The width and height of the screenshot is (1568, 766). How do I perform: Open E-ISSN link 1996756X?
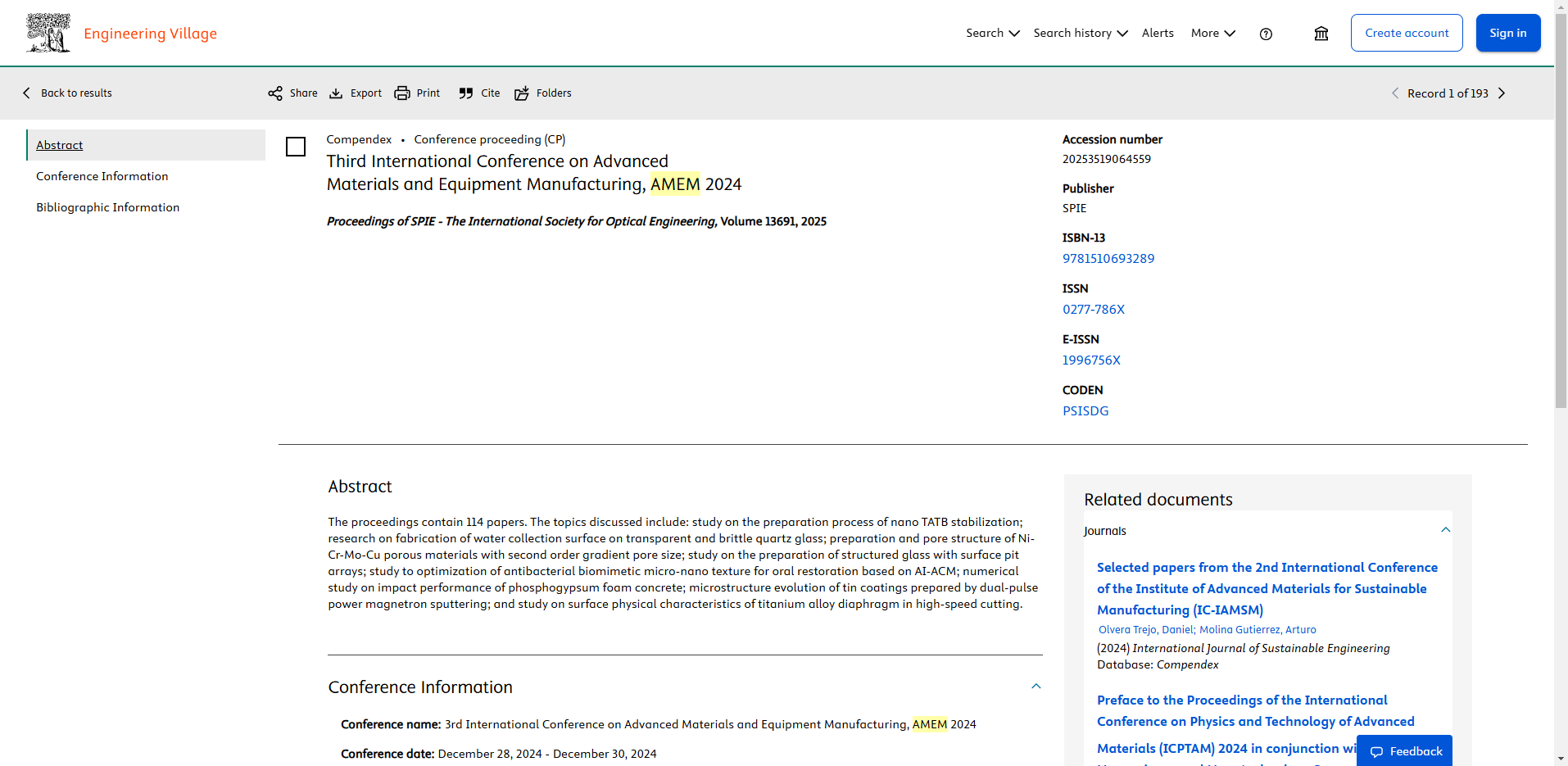coord(1091,360)
